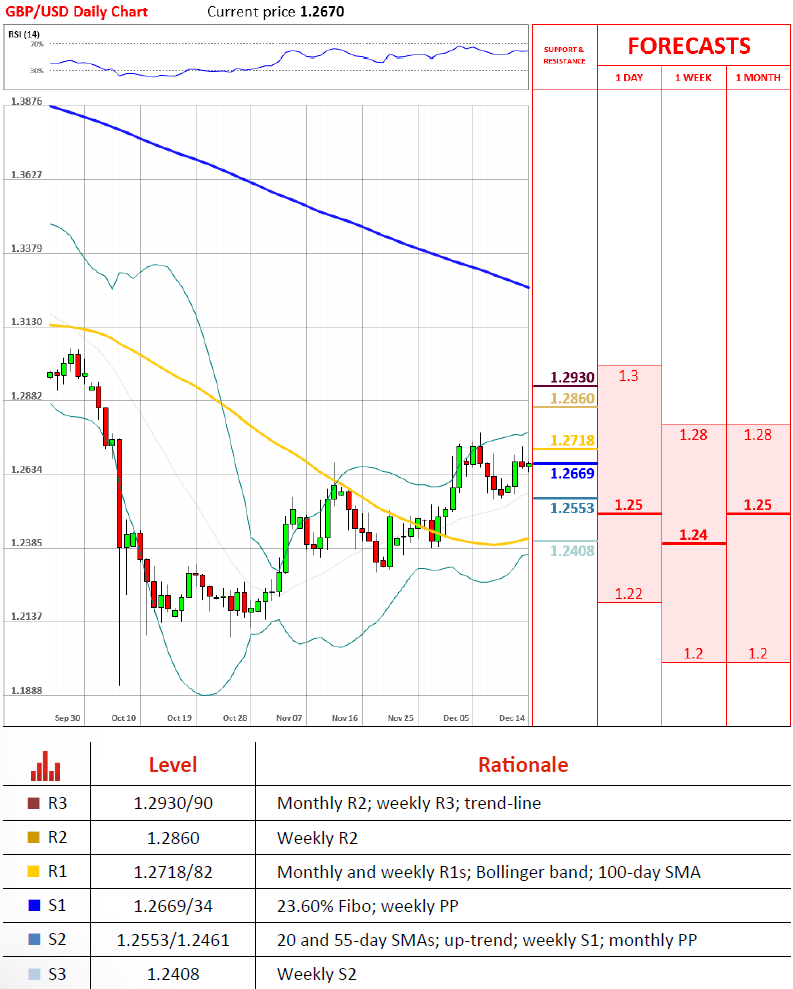This screenshot has width=793, height=989.
Task: Click the 1.2718/82 level cell
Action: [x=173, y=872]
